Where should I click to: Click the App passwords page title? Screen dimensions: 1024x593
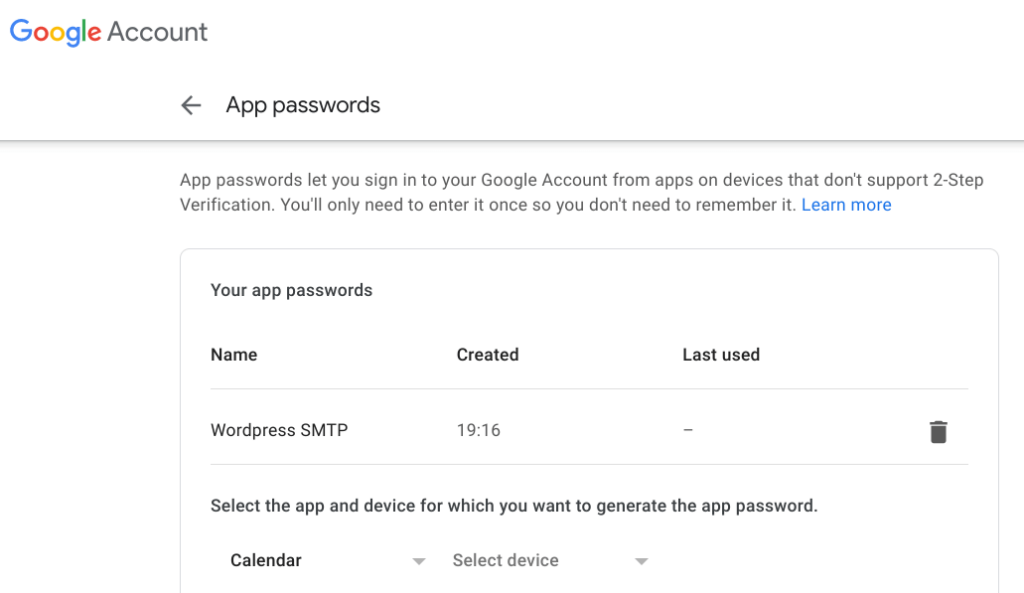click(x=303, y=105)
